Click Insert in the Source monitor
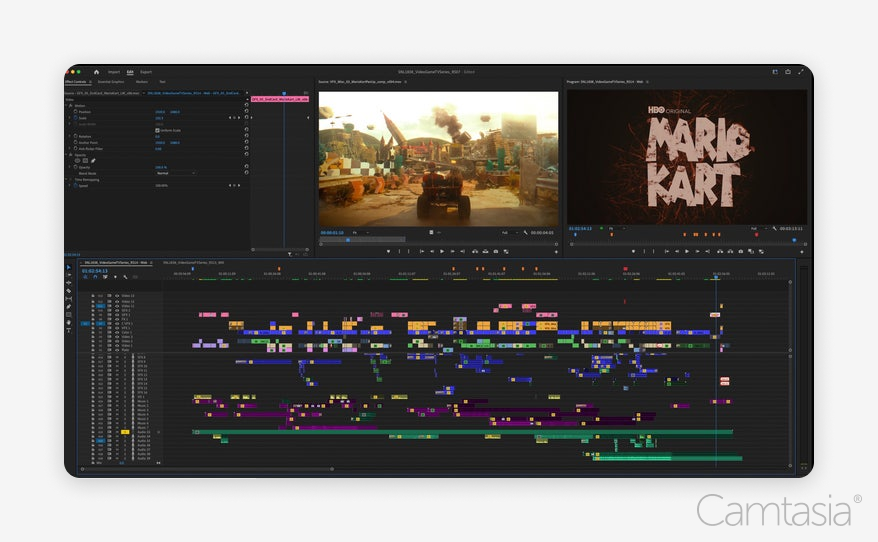 475,251
